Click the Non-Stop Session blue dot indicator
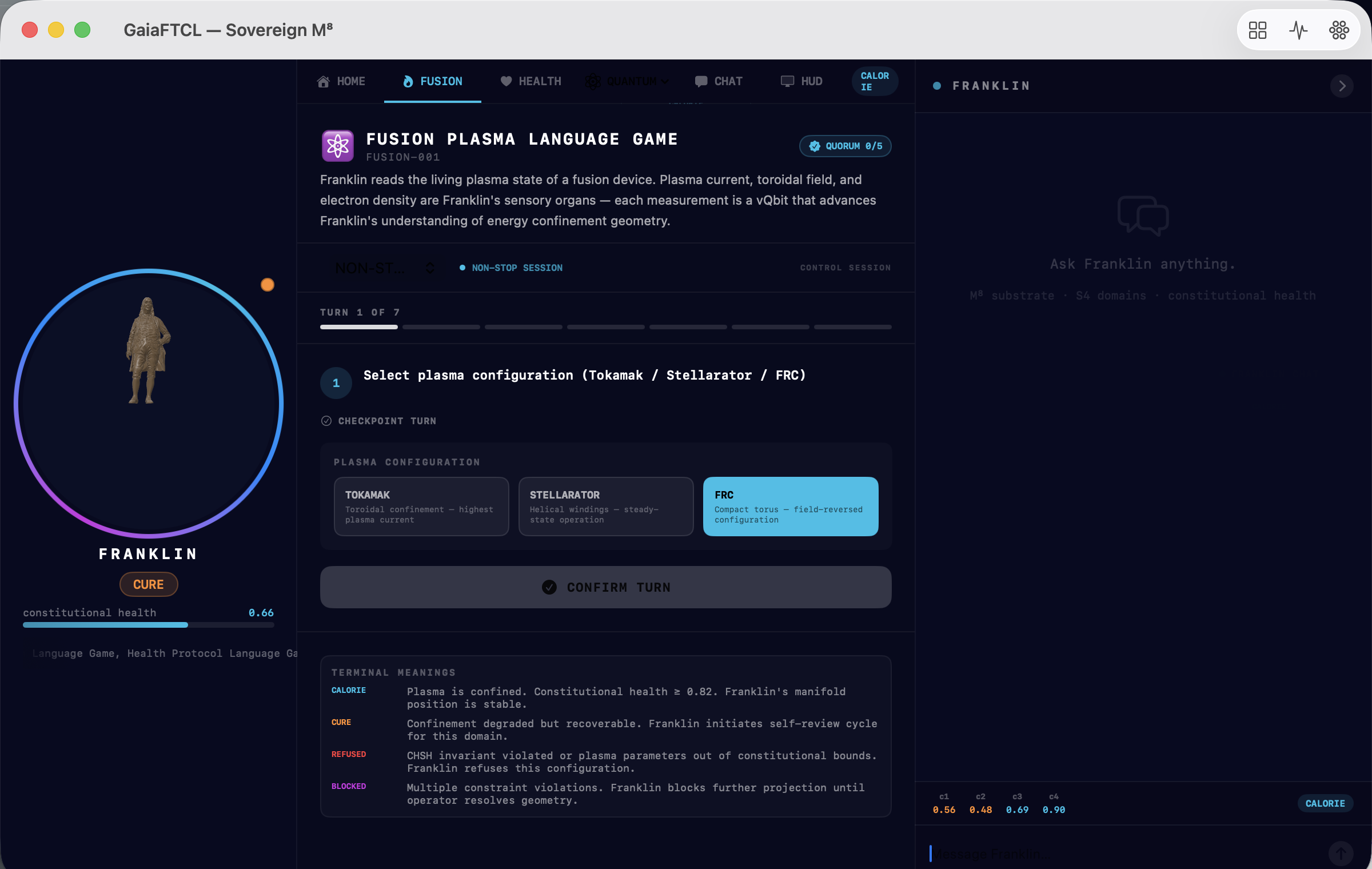The width and height of the screenshot is (1372, 869). click(462, 268)
